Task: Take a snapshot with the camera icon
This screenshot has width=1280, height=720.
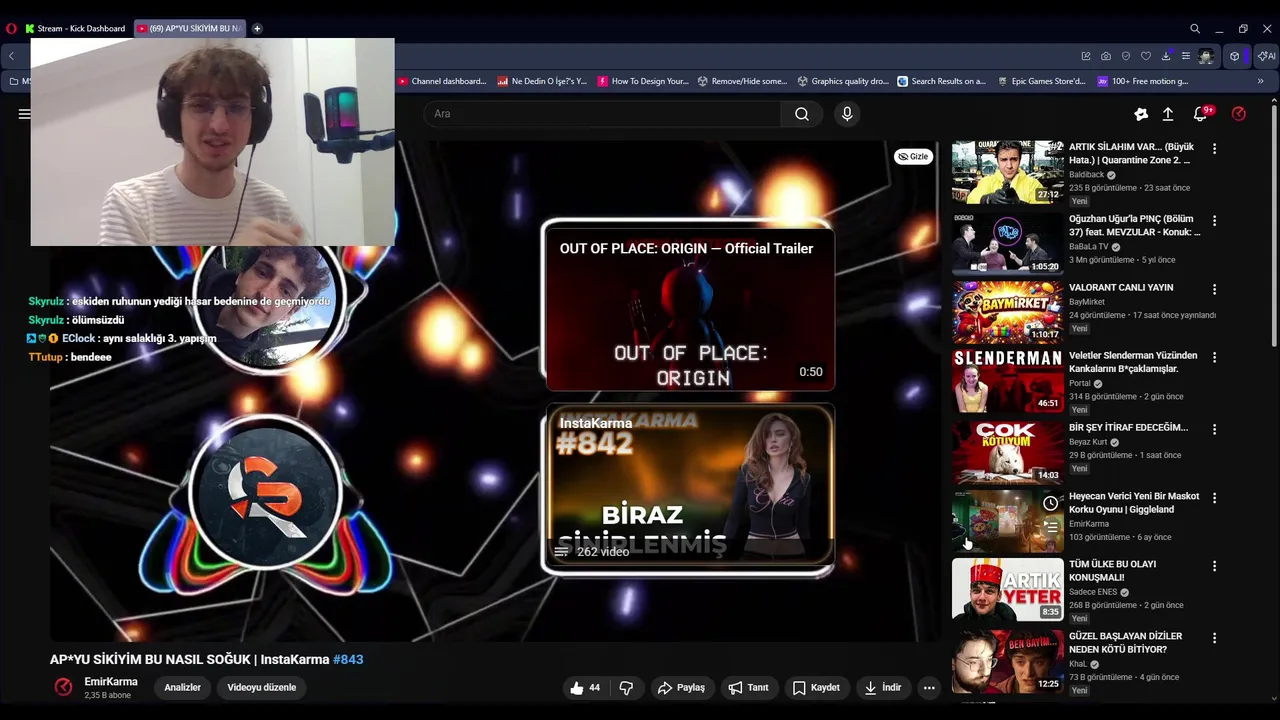Action: [1106, 56]
